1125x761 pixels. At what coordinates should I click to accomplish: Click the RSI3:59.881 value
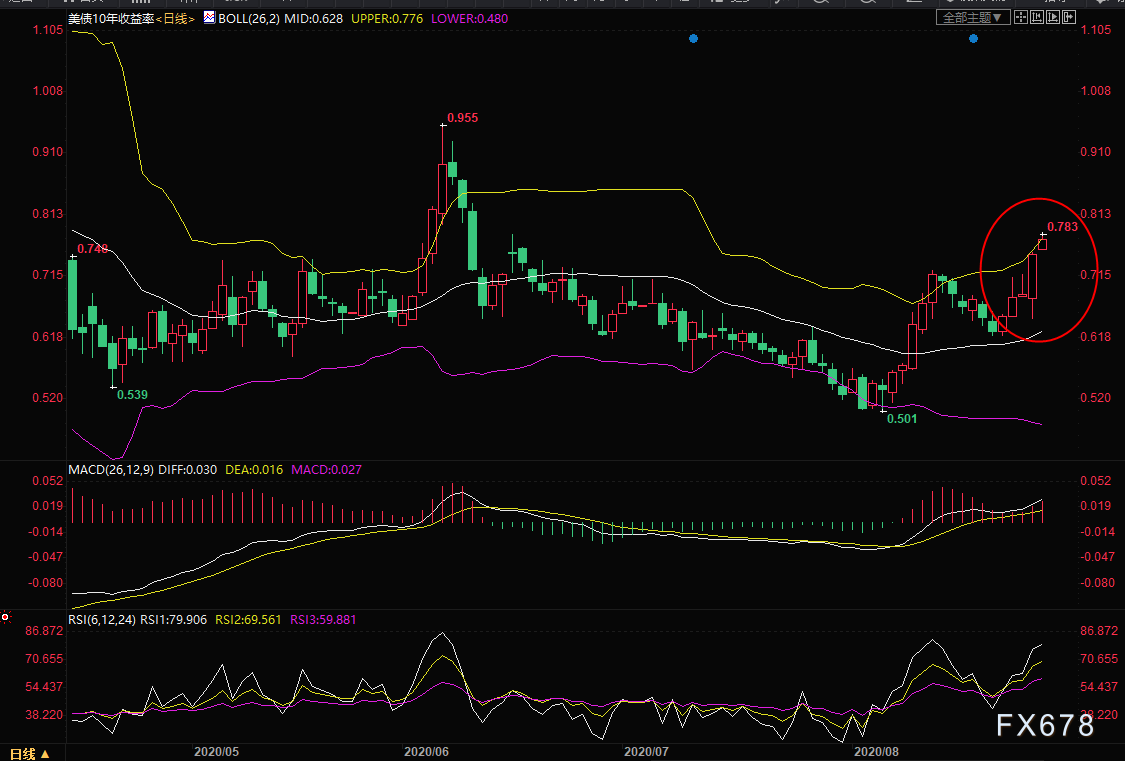(323, 620)
